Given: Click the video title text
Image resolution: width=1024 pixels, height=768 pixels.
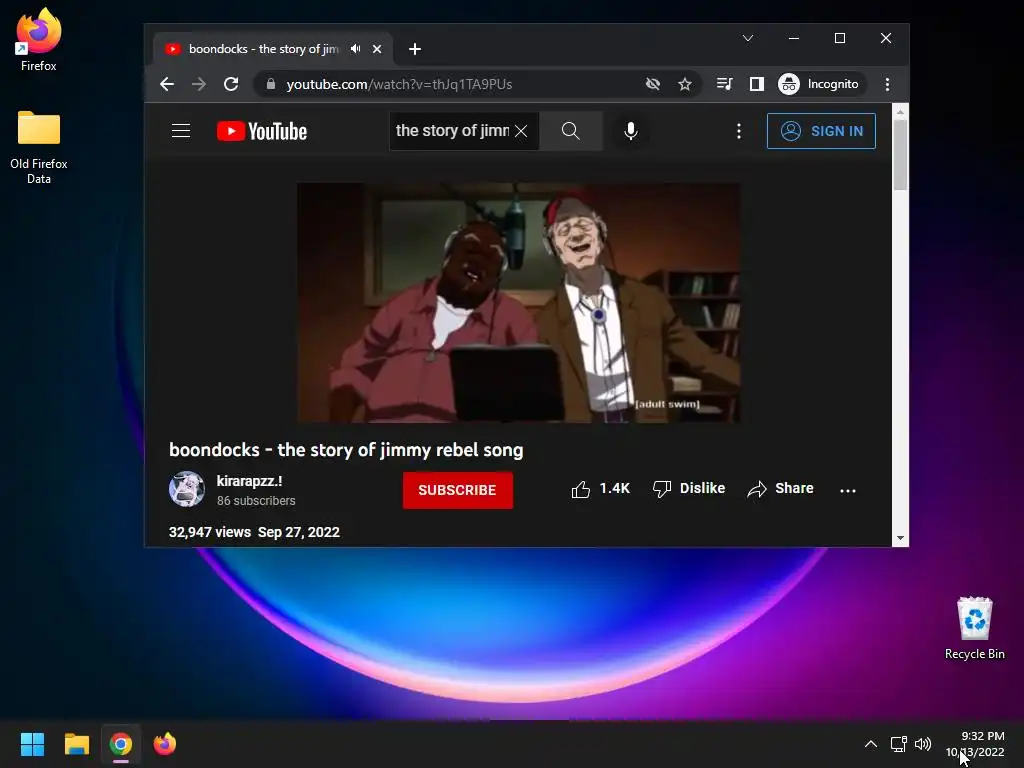Looking at the screenshot, I should tap(346, 450).
